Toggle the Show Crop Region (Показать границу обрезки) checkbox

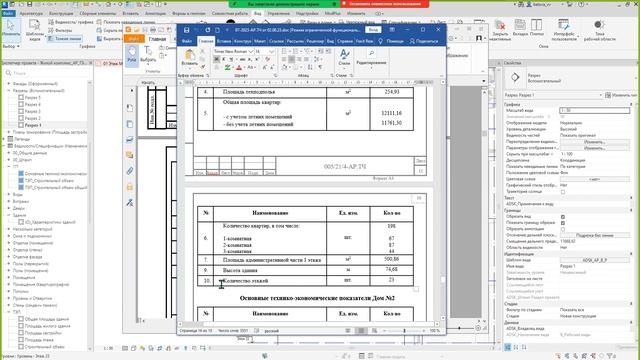click(x=563, y=223)
